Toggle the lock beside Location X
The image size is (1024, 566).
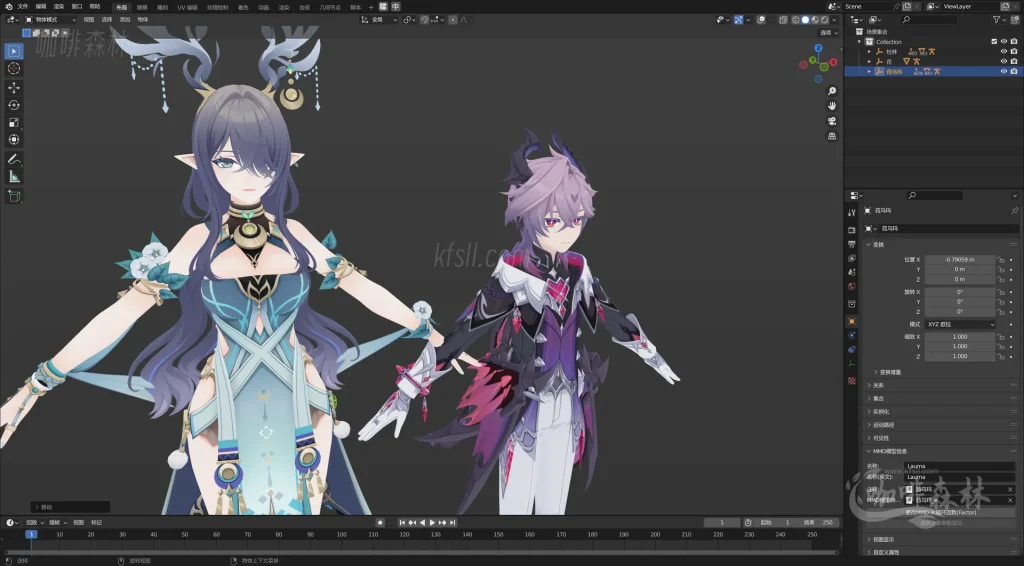coord(1000,260)
